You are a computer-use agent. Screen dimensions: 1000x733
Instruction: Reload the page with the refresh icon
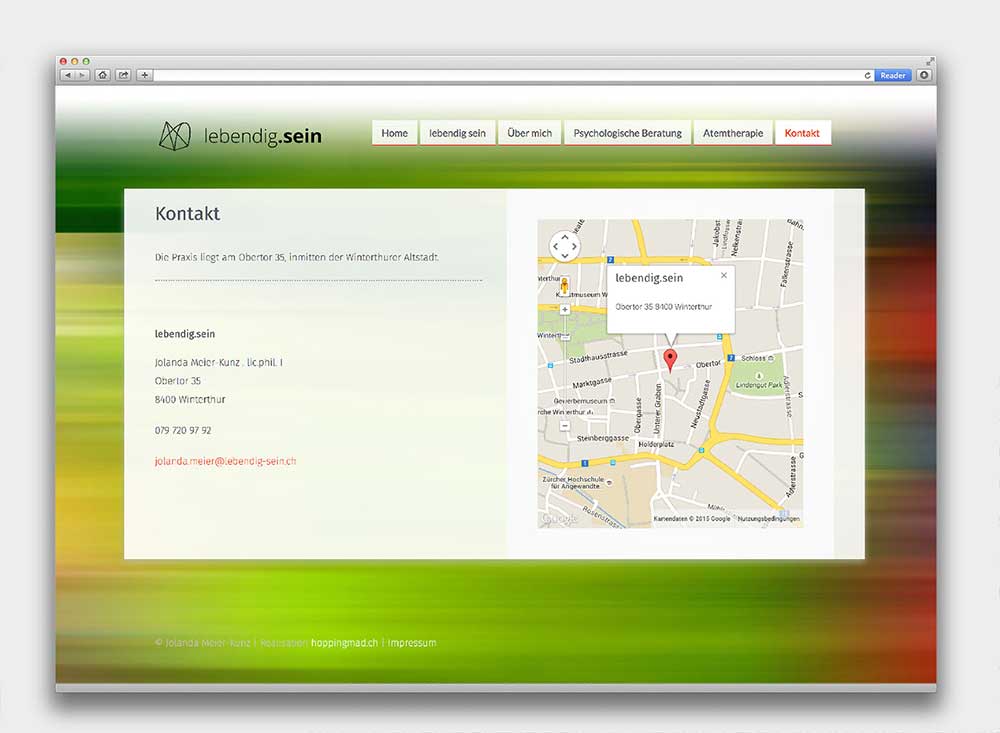[867, 75]
